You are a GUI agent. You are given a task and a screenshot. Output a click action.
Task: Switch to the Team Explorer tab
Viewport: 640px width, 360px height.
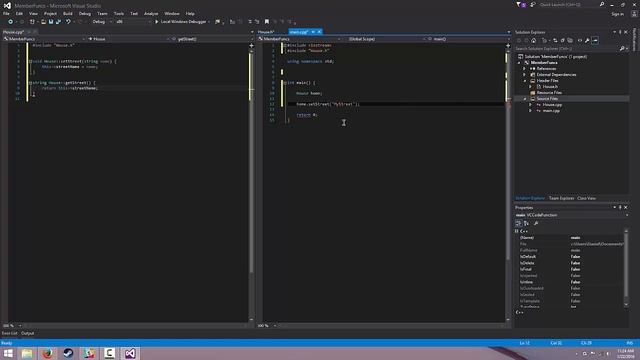tap(561, 198)
